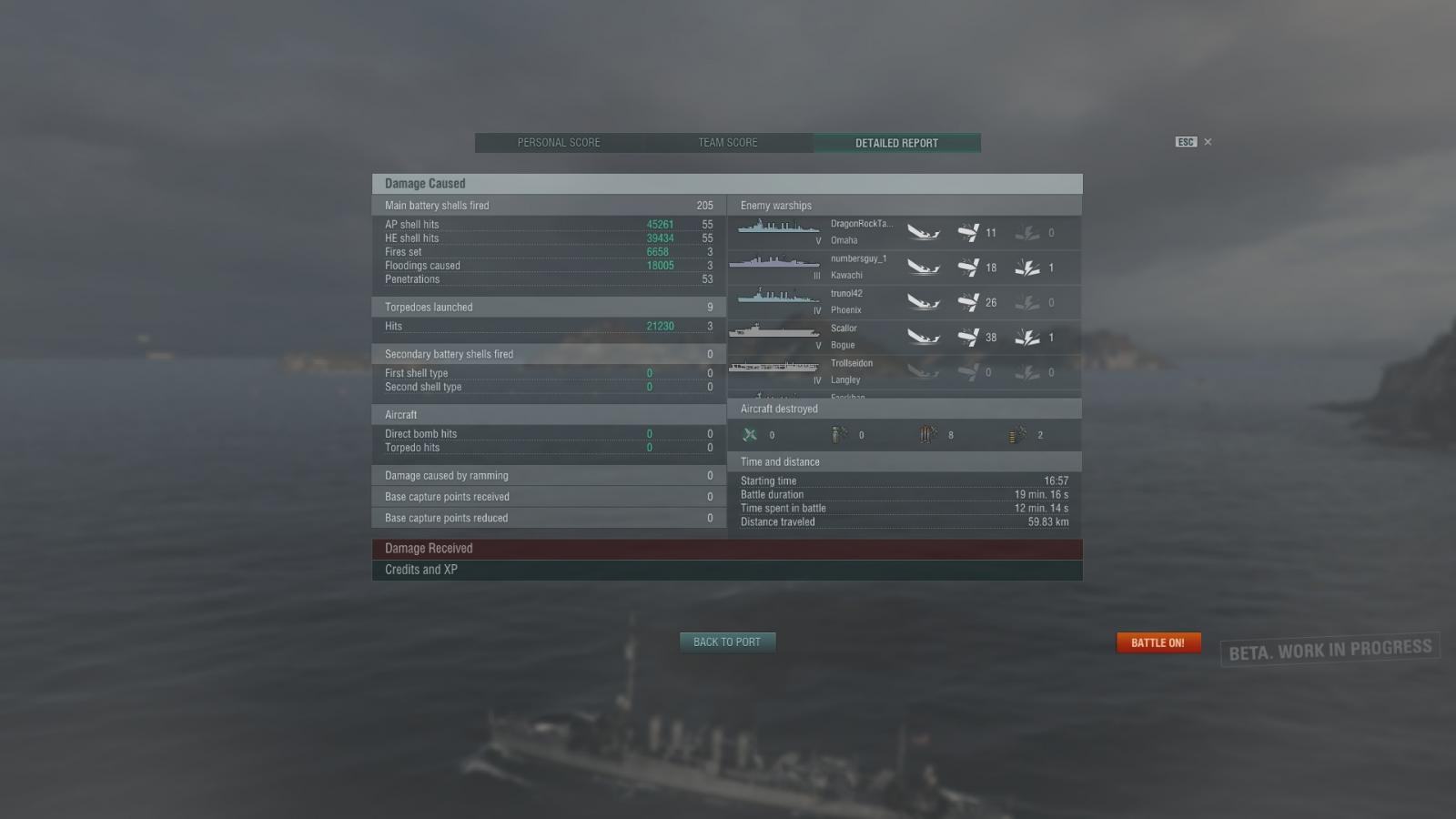Click the critical hits icon for Kawachi
1456x819 pixels.
1027,268
